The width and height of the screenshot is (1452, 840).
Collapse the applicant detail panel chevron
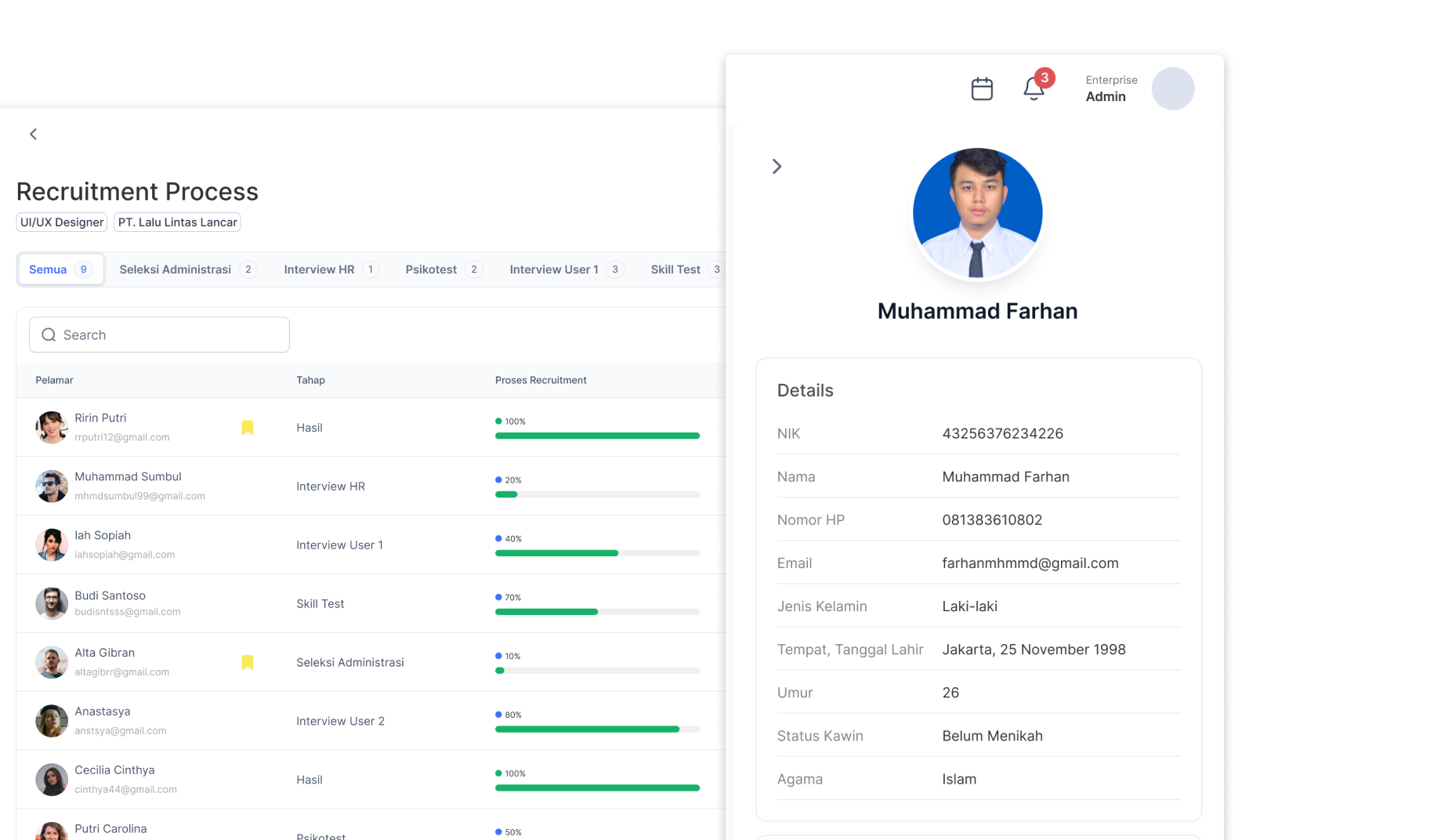click(x=777, y=166)
